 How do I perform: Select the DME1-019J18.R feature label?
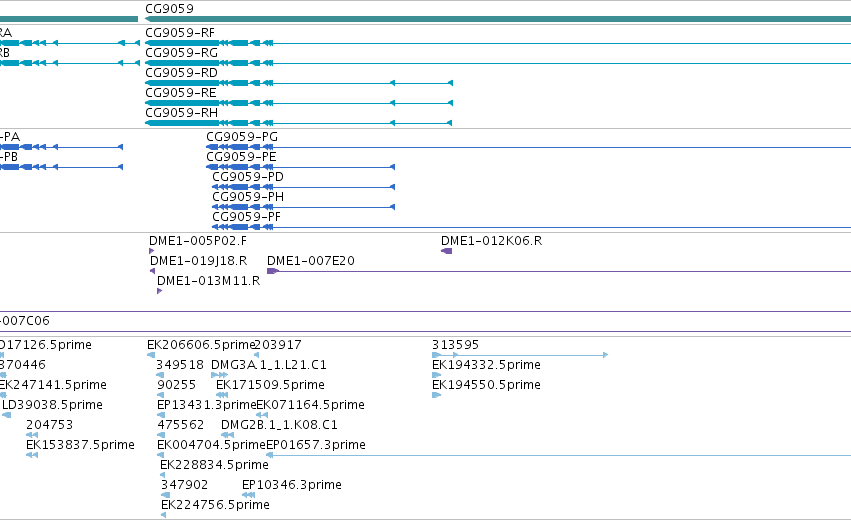[x=199, y=261]
